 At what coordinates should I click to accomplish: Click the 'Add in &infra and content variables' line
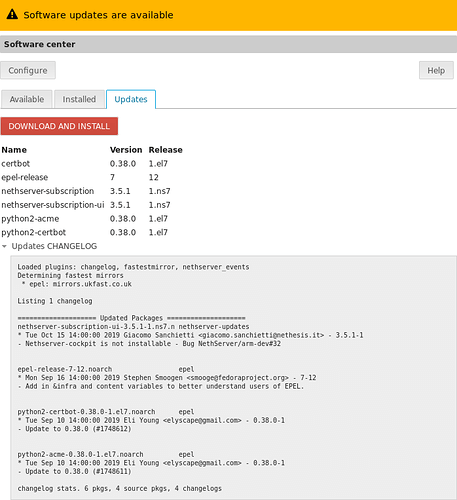tap(161, 386)
